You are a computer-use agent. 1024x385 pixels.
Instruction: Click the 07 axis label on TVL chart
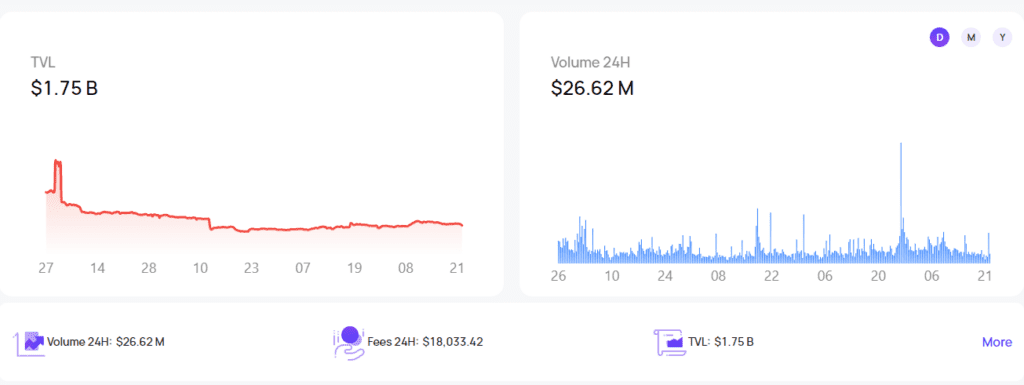(x=302, y=268)
